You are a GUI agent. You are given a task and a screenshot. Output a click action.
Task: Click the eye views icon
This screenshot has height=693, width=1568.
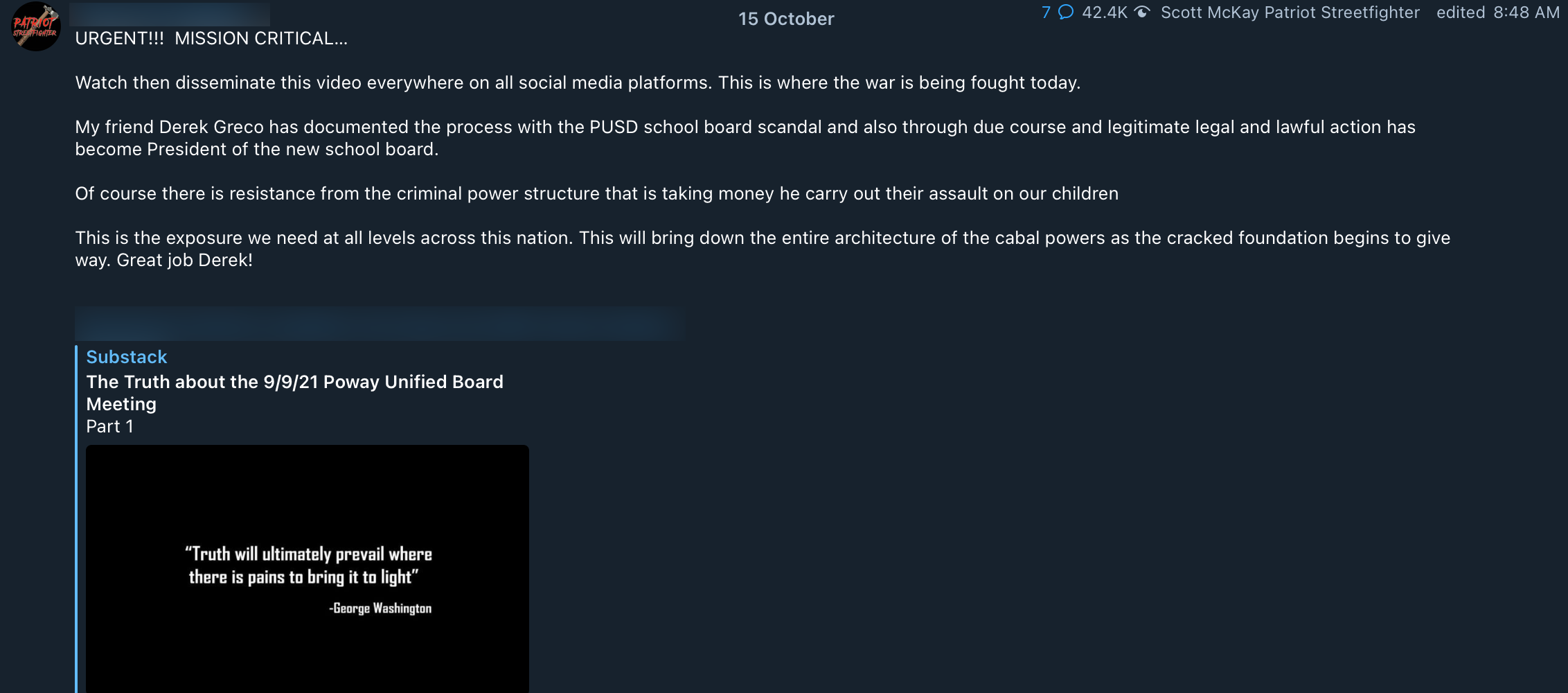pyautogui.click(x=1142, y=12)
